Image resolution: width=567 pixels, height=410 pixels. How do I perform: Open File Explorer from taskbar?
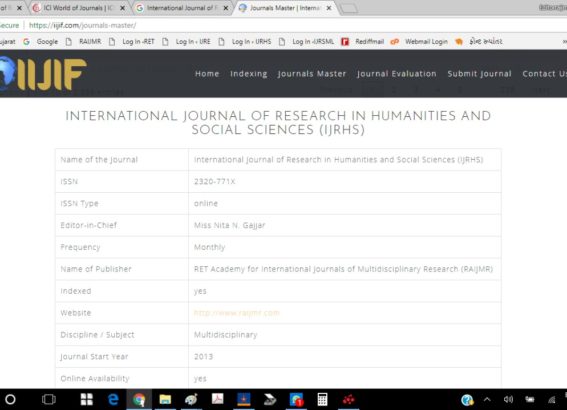click(x=165, y=400)
